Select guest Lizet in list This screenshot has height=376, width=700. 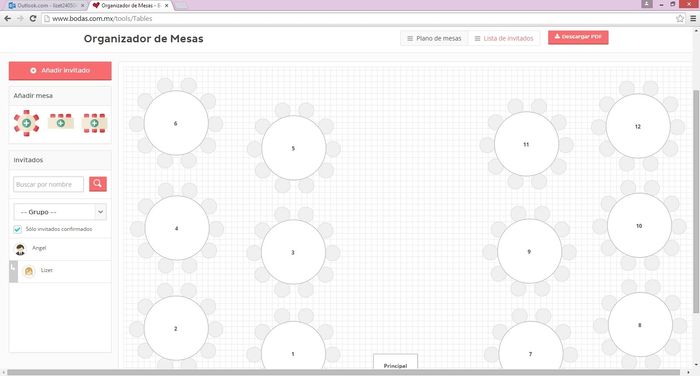(60, 272)
